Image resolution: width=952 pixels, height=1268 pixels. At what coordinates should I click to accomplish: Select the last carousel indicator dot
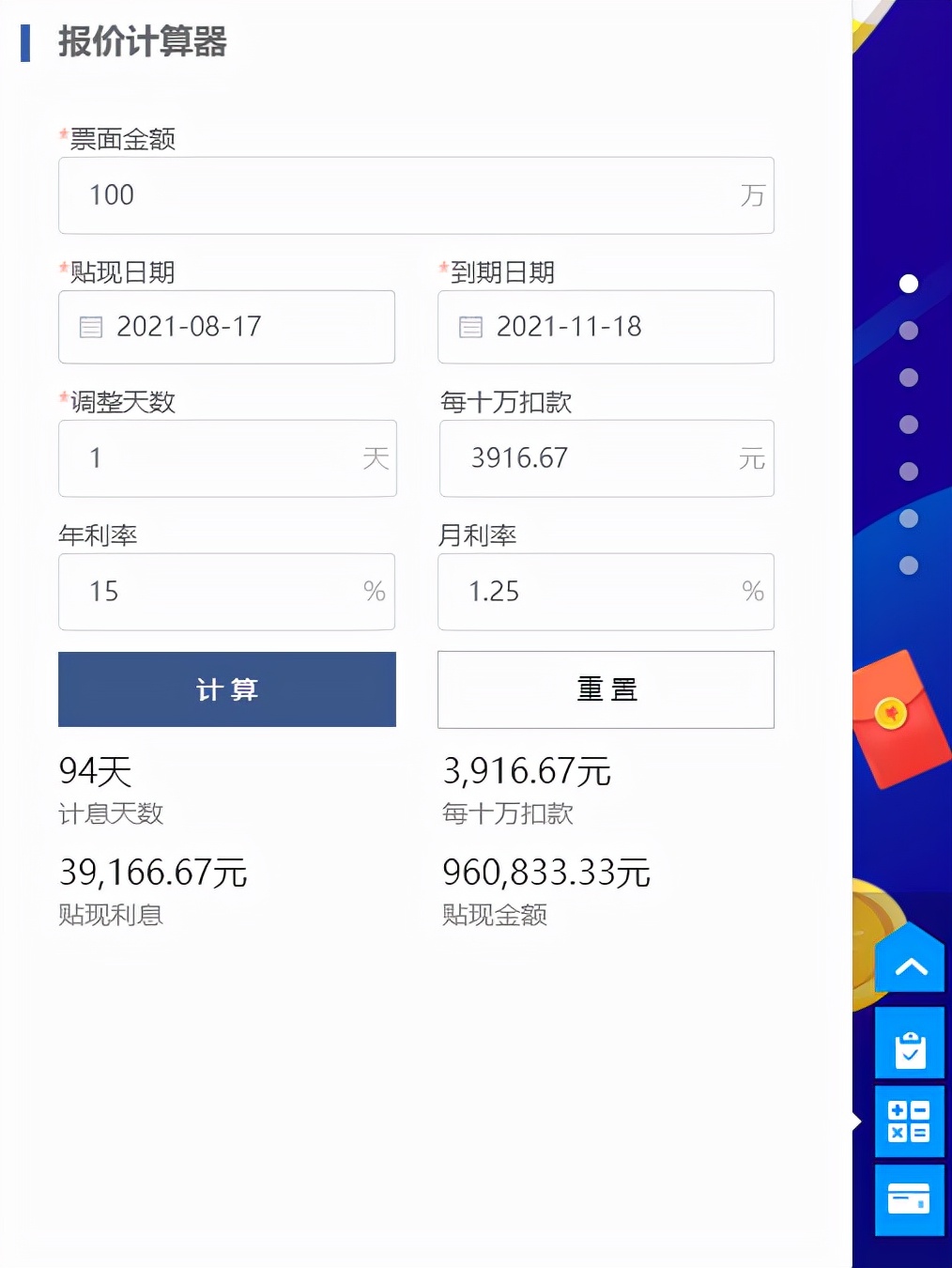(907, 564)
